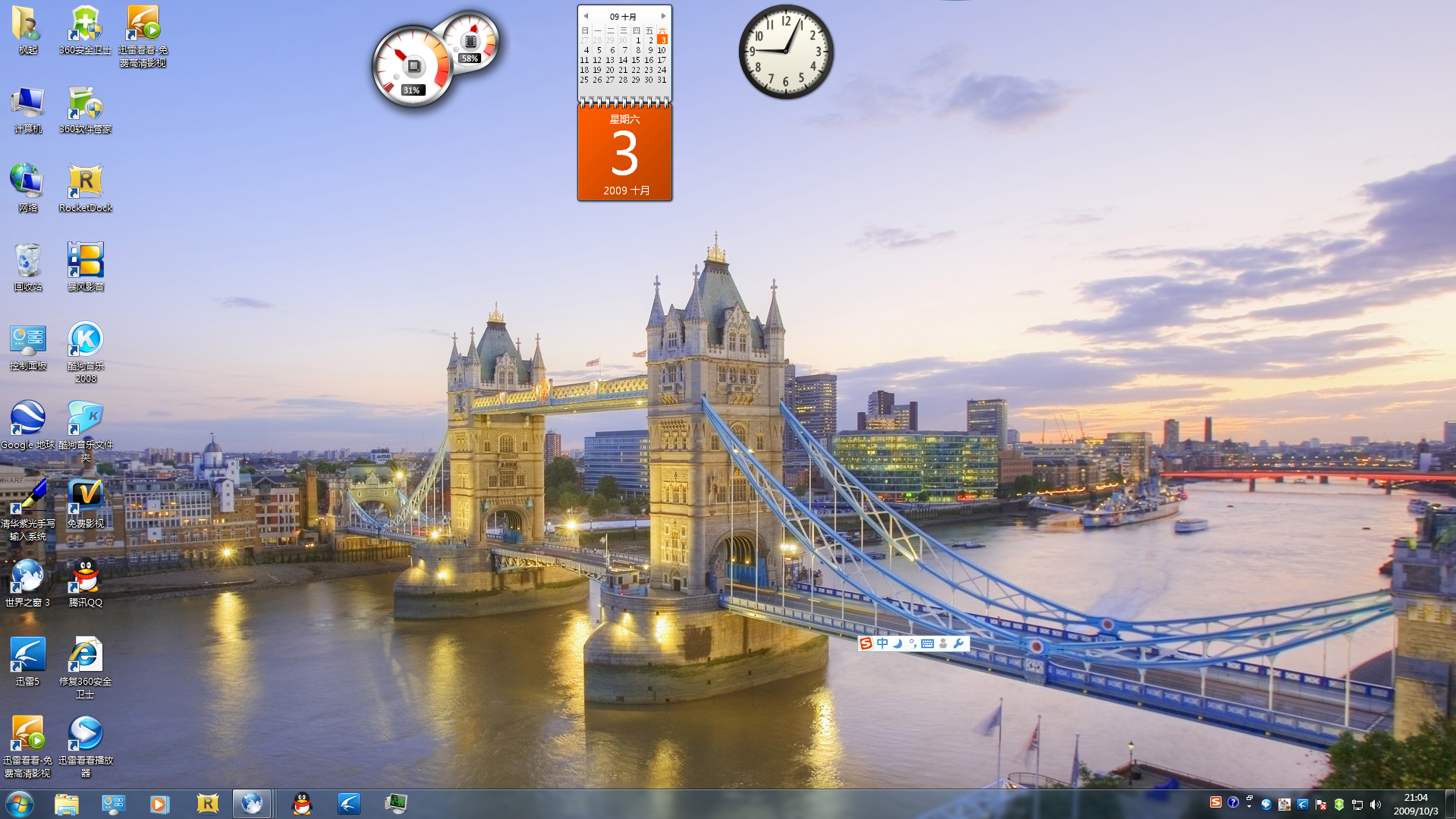Screen dimensions: 1456x819
Task: Click the Sogou S logo on the floating IME bar
Action: pos(866,644)
